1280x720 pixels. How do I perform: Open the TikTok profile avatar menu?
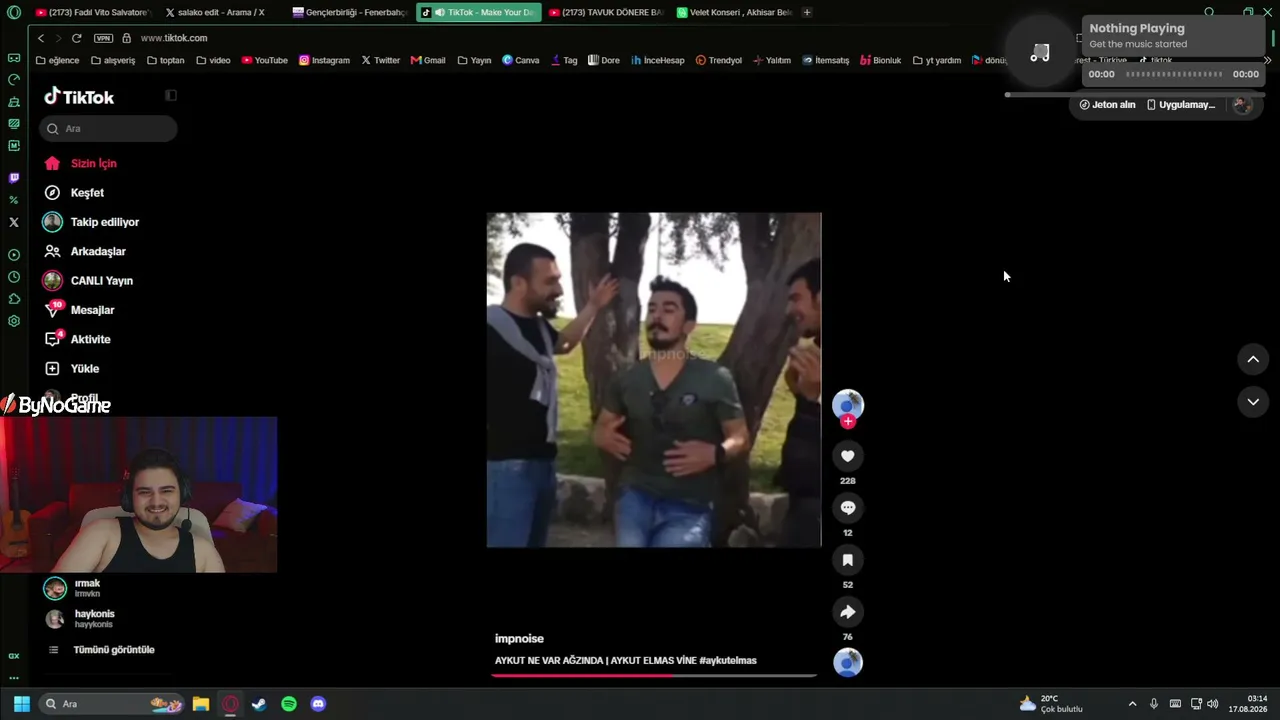click(x=1242, y=105)
